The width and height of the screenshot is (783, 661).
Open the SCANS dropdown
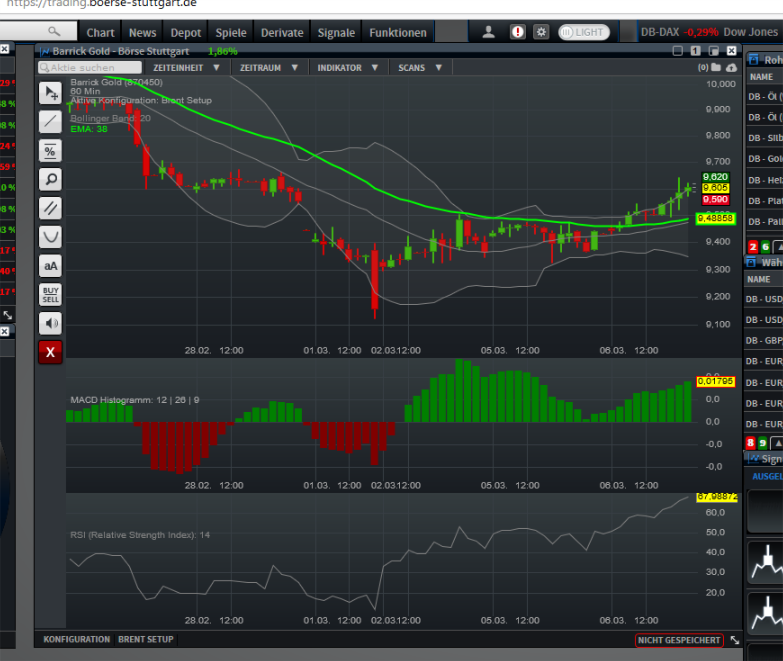[420, 67]
